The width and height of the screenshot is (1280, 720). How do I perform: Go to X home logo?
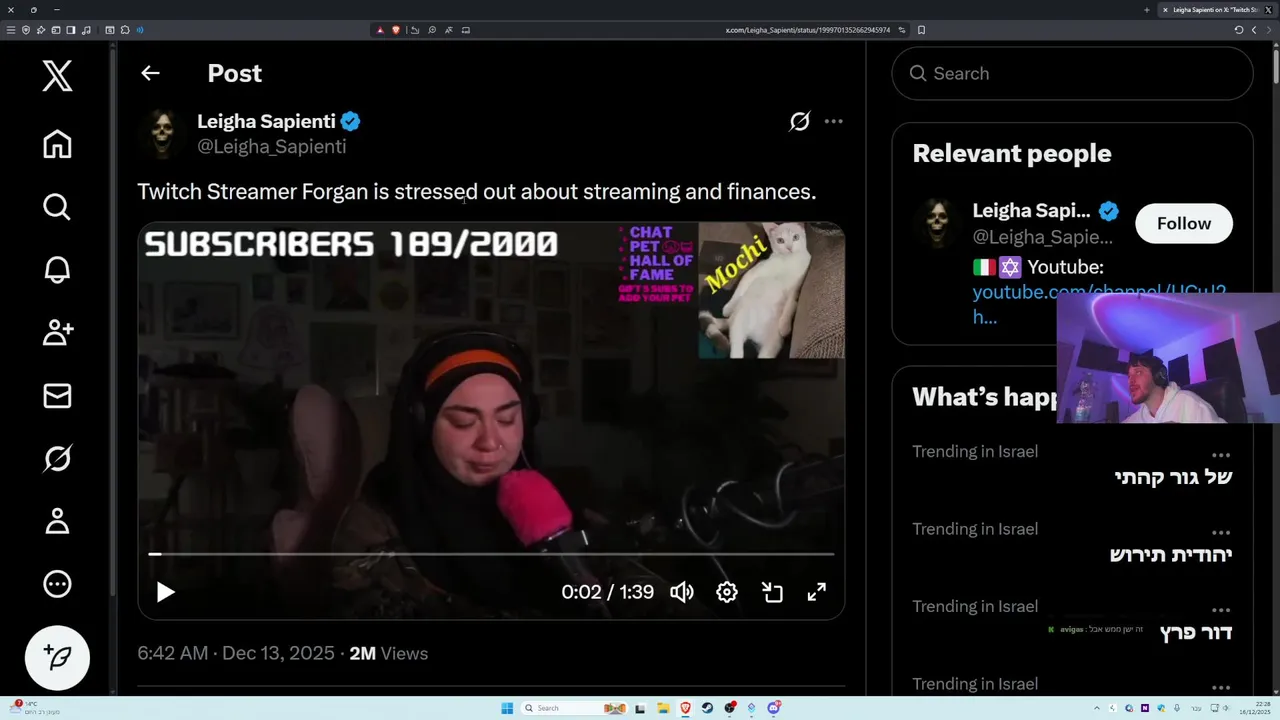pos(57,76)
